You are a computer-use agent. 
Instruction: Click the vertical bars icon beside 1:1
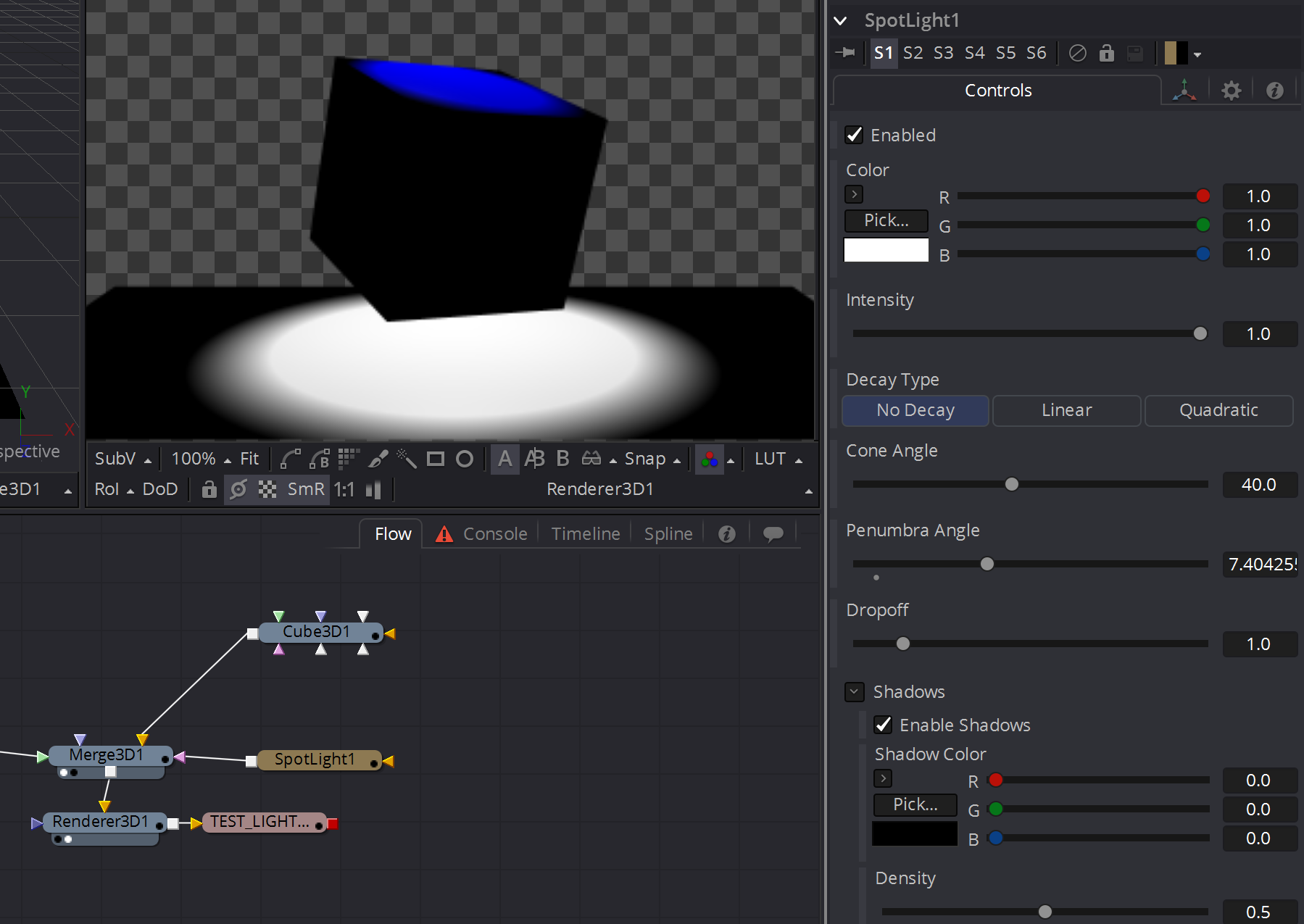[x=373, y=489]
